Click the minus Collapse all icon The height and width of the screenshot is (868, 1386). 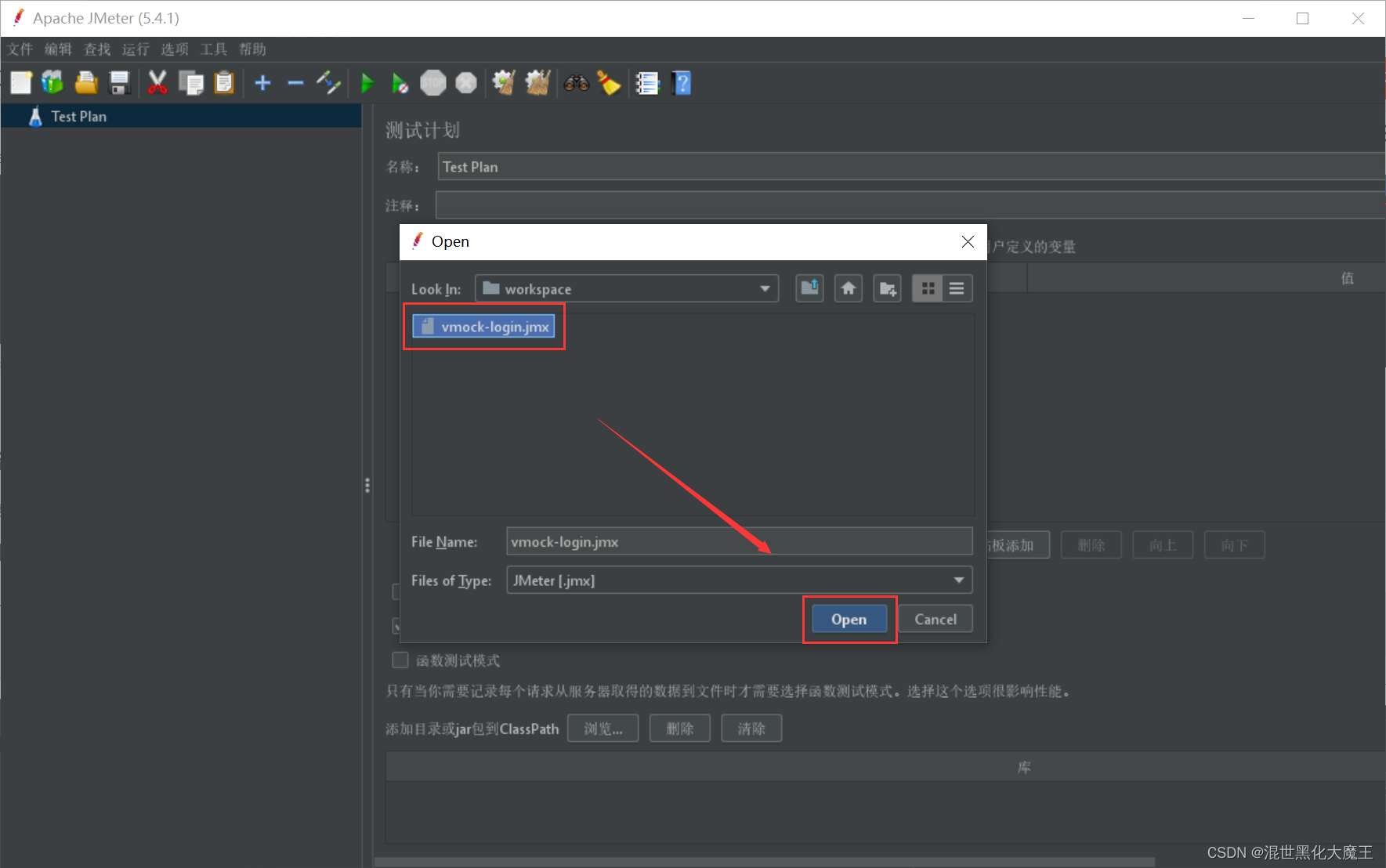[x=295, y=82]
